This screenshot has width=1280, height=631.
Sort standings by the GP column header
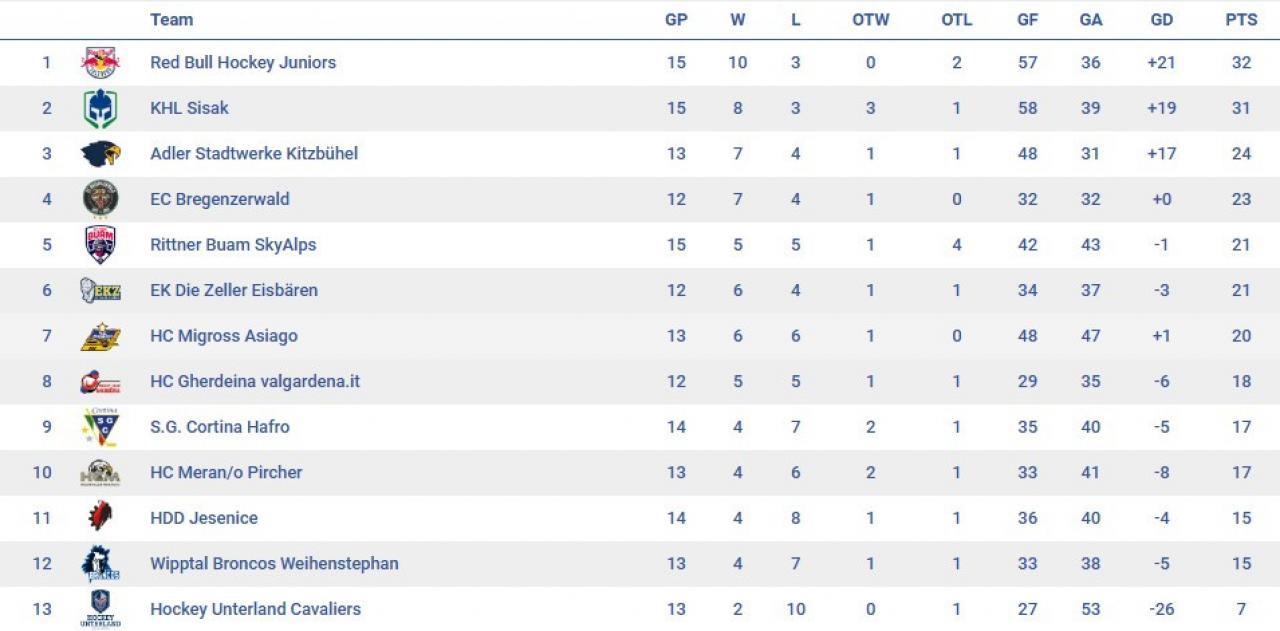(676, 20)
